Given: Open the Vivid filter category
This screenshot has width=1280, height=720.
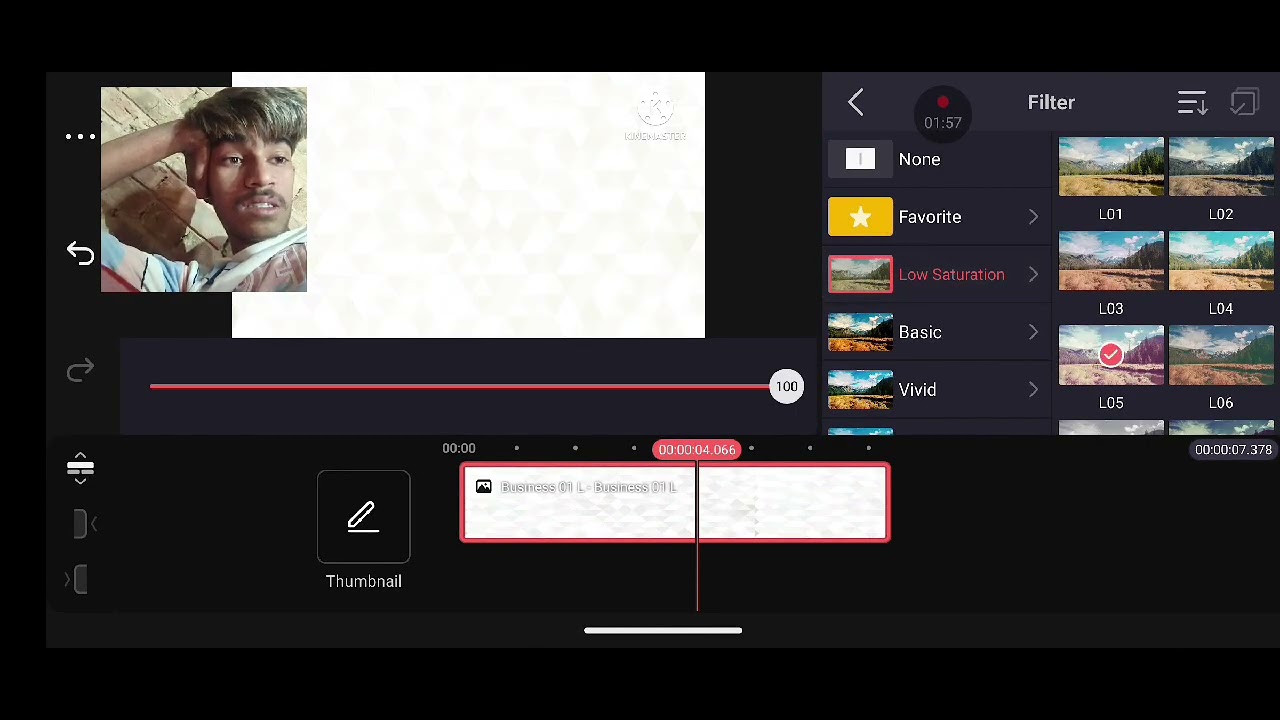Looking at the screenshot, I should tap(938, 390).
